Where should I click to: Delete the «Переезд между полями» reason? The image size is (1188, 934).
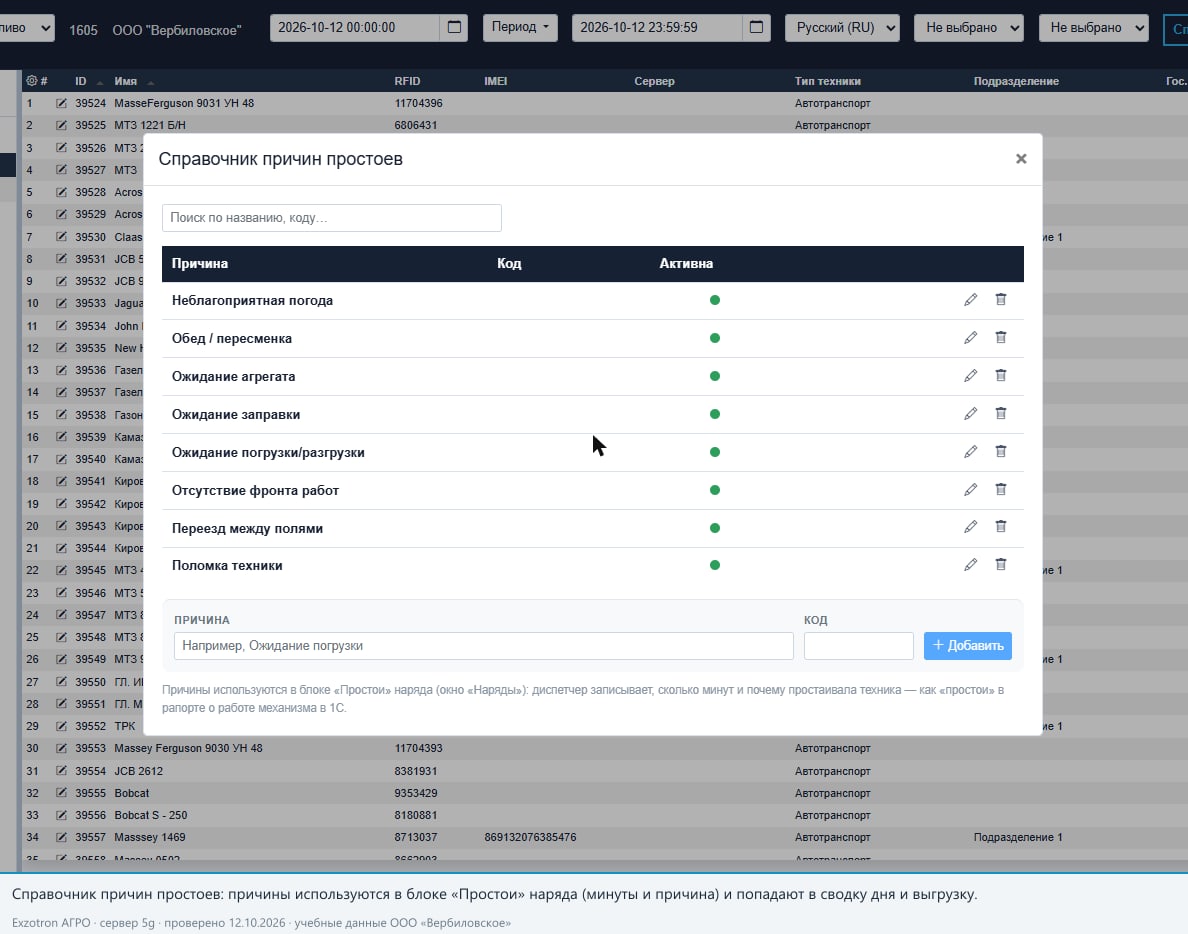[x=1001, y=527]
